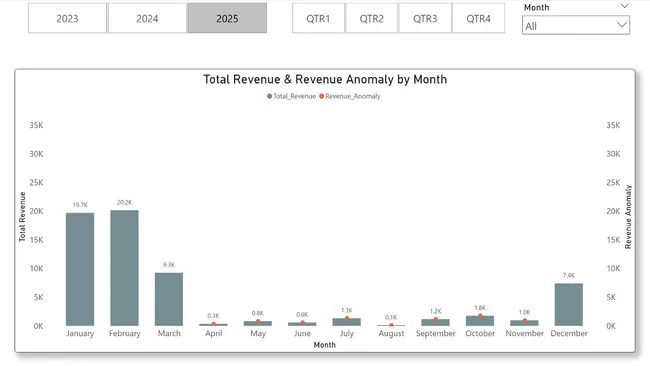
Task: Select the July revenue bar
Action: click(347, 322)
